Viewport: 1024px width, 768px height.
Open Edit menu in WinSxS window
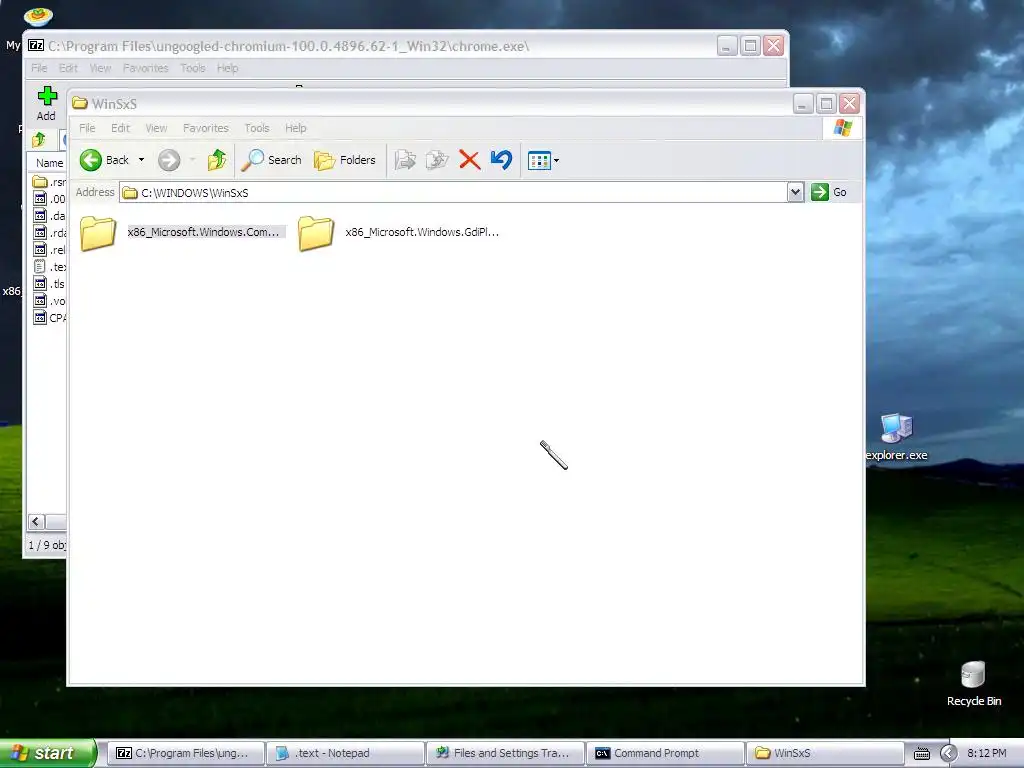[120, 128]
